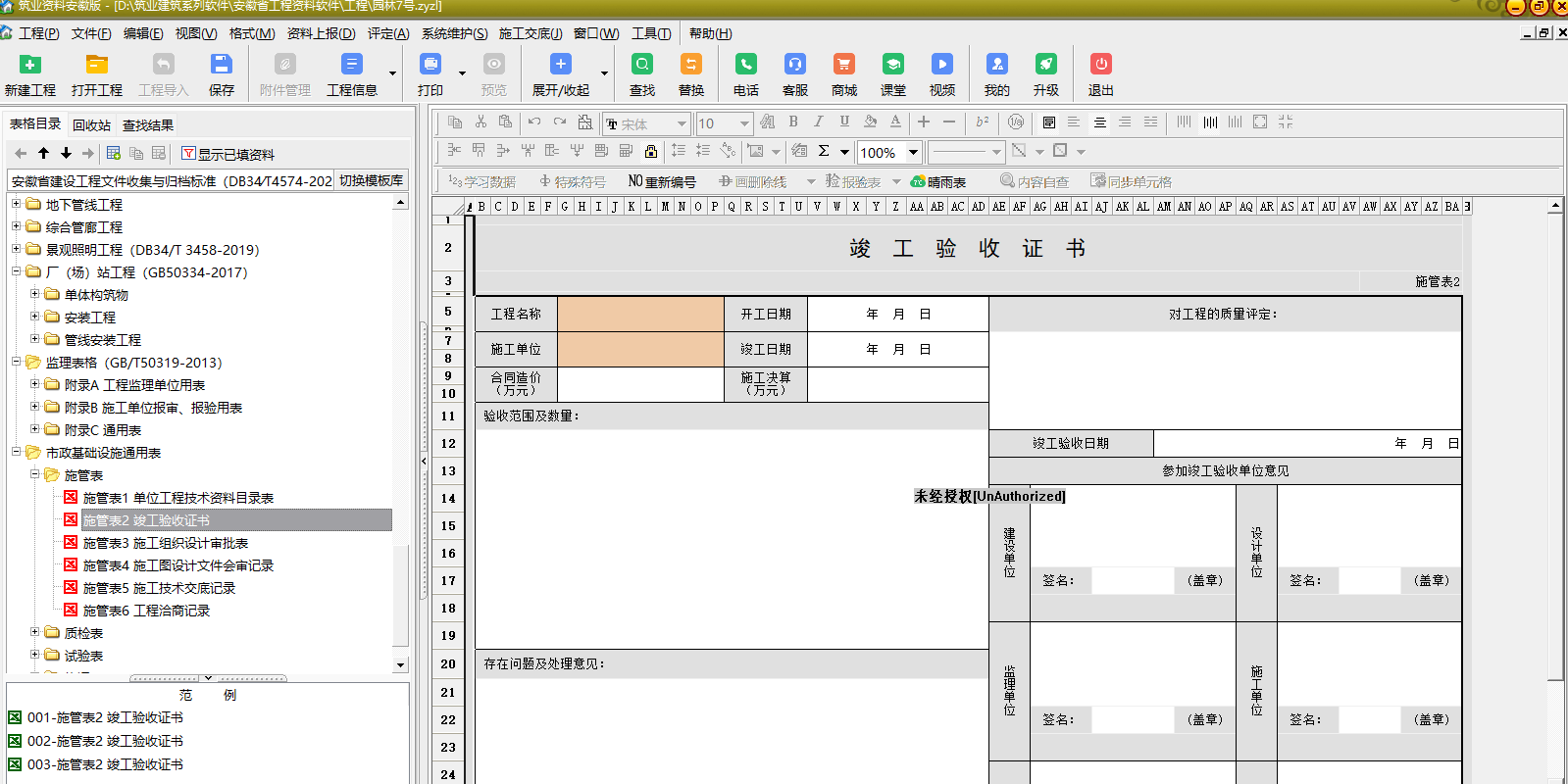
Task: Click the orange 工程名称 input cell
Action: coord(640,315)
